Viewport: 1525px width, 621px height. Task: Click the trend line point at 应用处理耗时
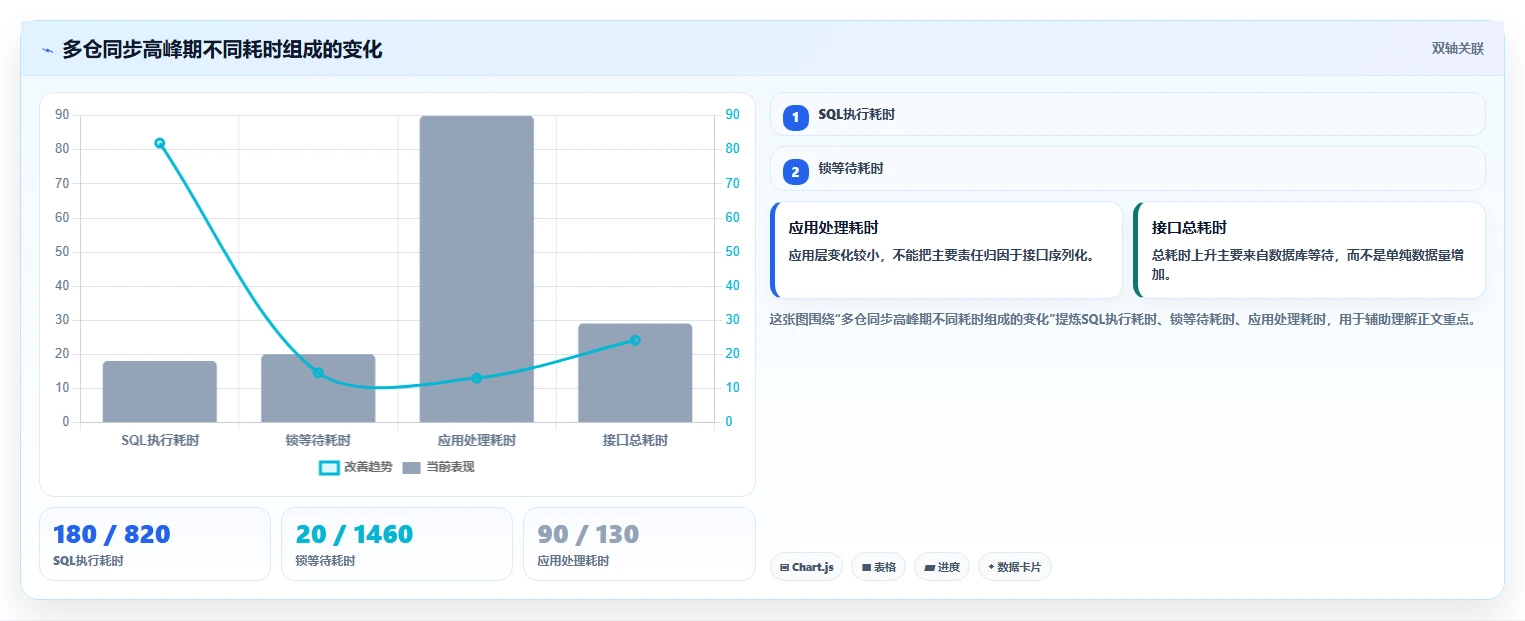click(x=476, y=378)
